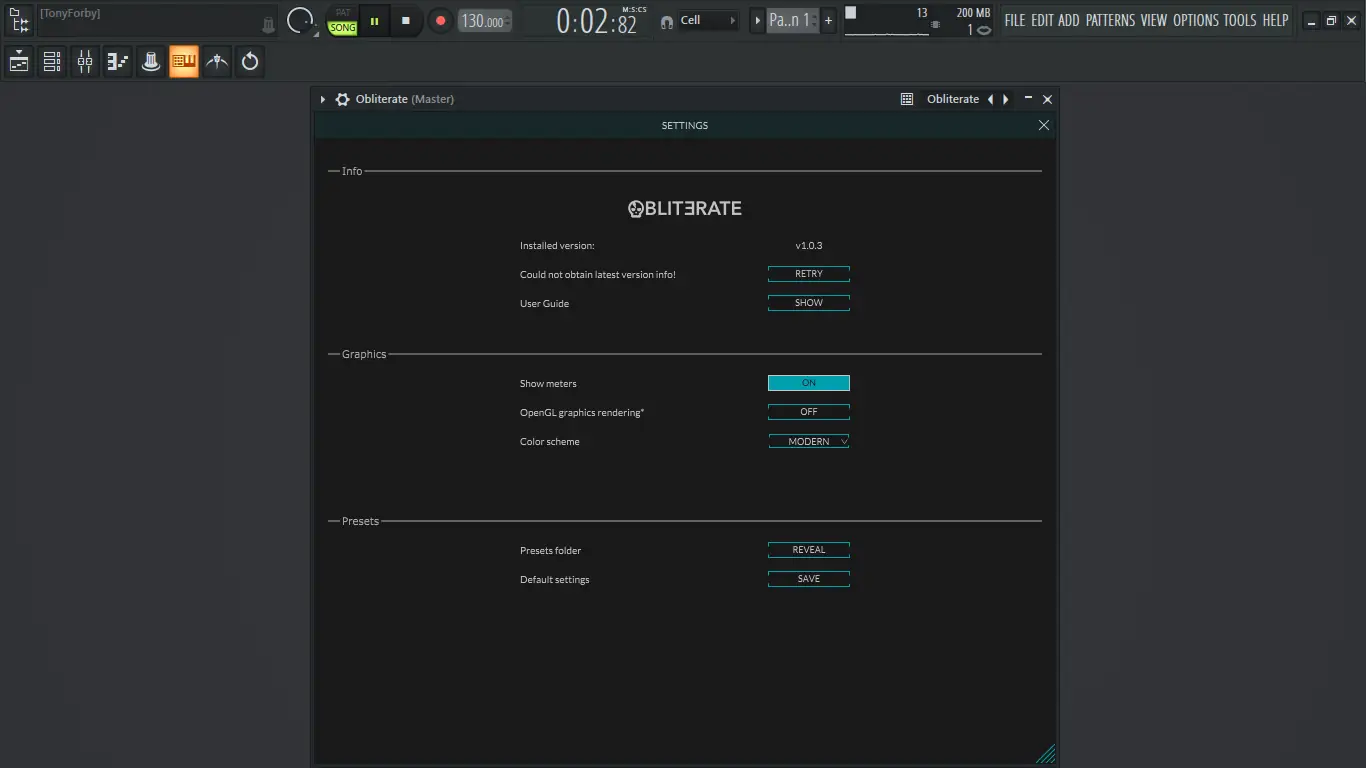Click the highlighted plugin picker icon

click(184, 61)
